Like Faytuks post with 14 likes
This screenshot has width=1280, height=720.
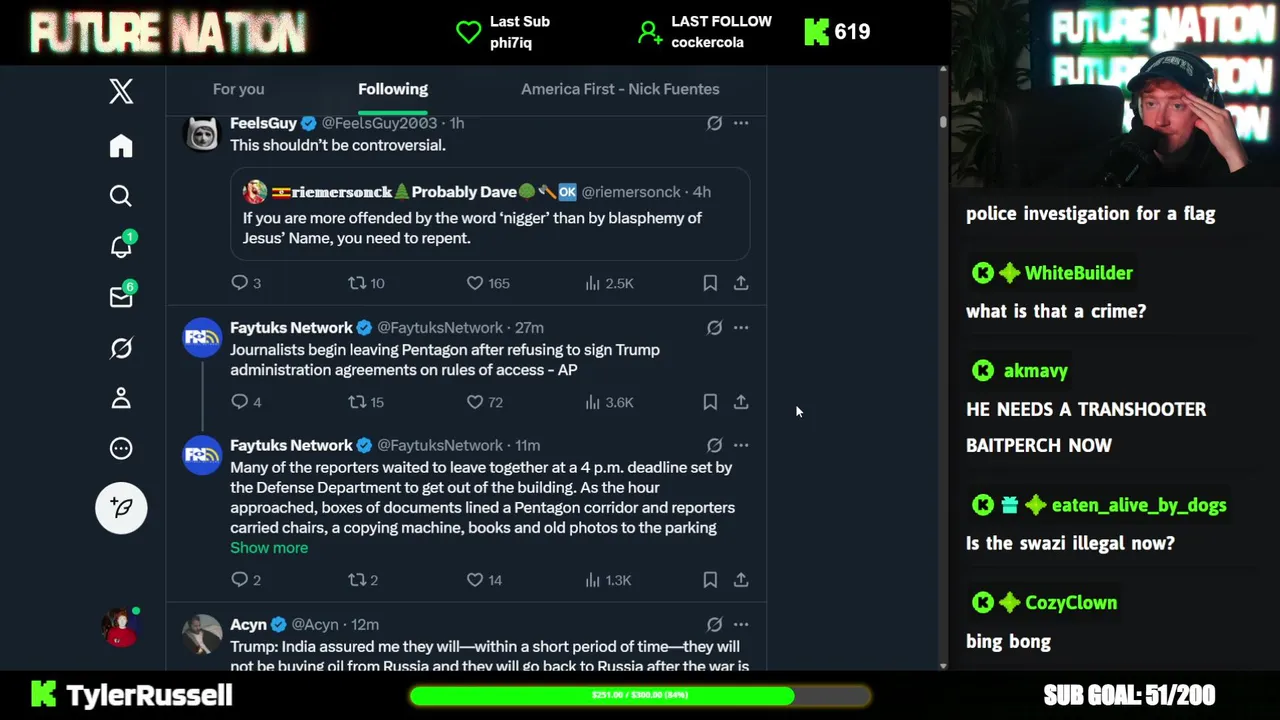point(485,580)
